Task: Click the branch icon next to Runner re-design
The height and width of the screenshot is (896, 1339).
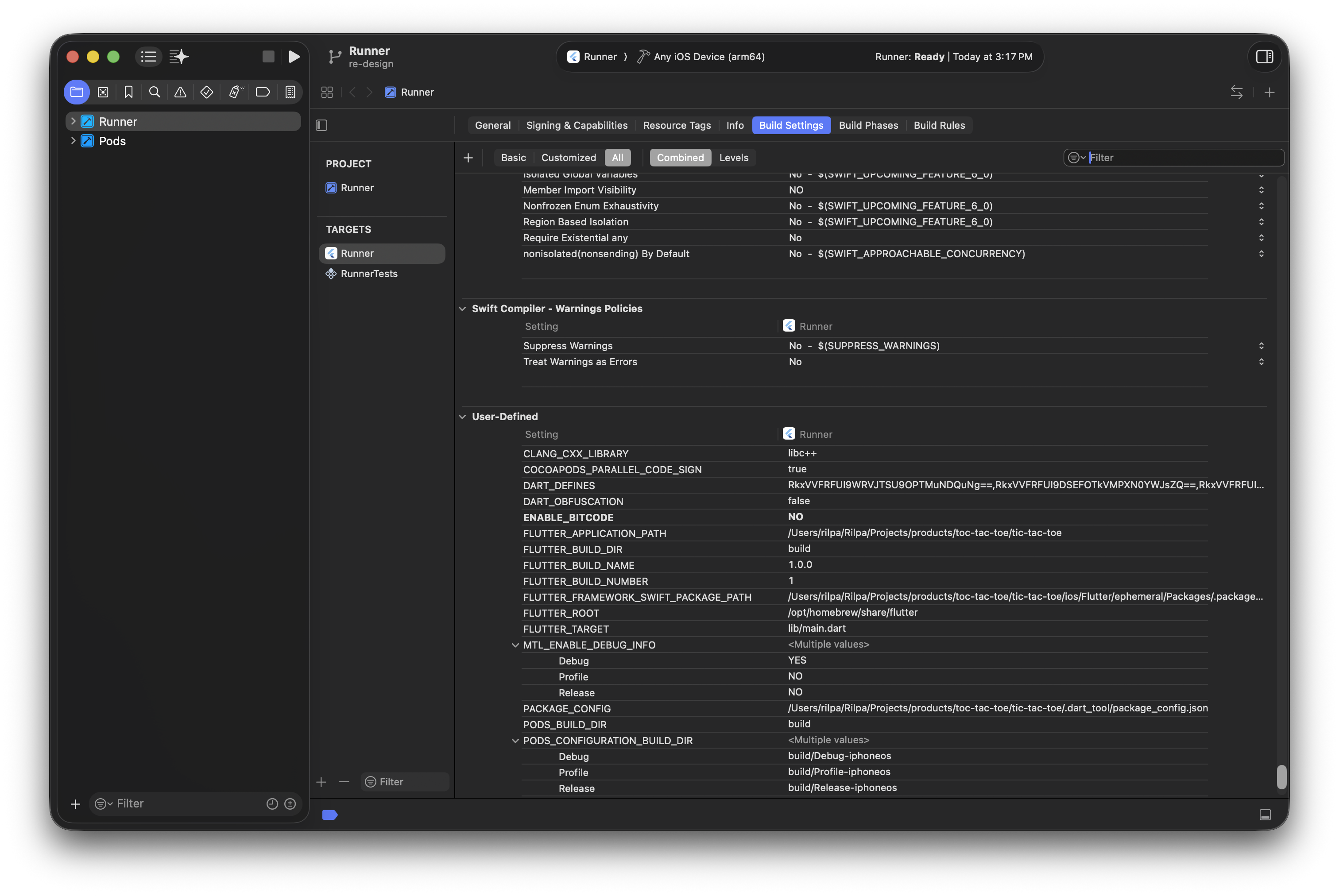Action: pos(335,57)
